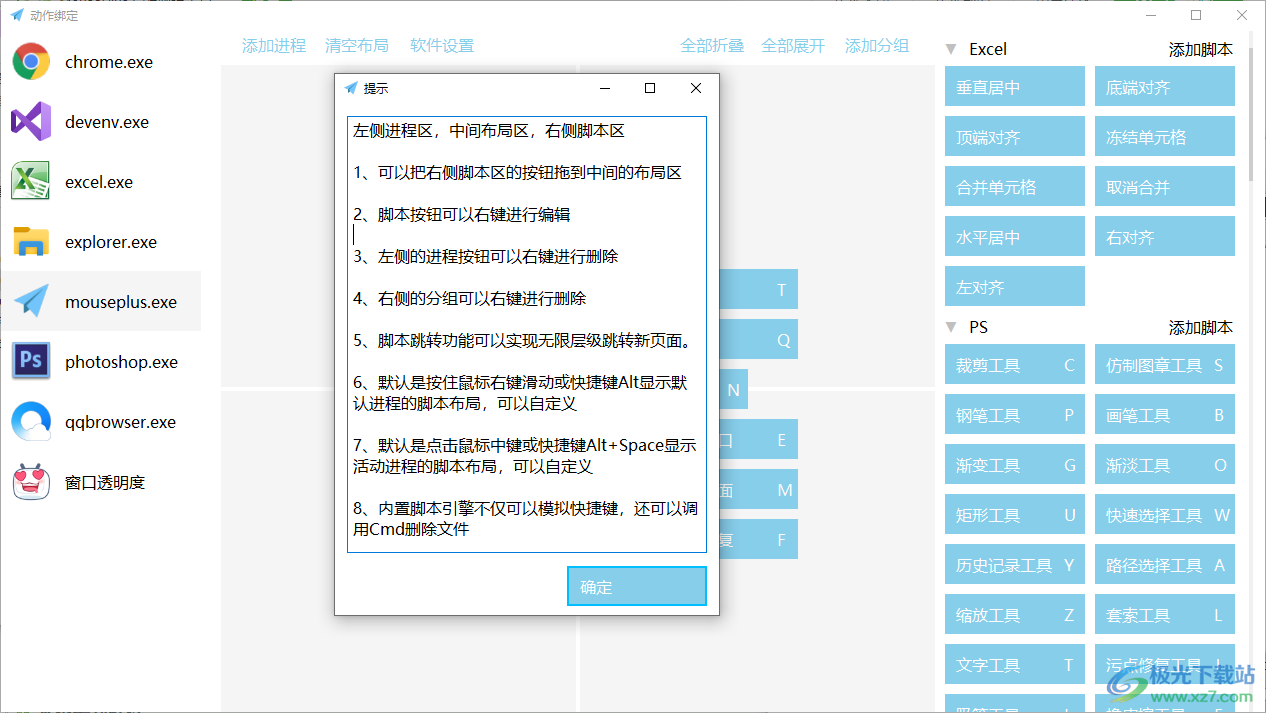Click the 文字工具 T script button
Screen dimensions: 1266x713
(1015, 664)
